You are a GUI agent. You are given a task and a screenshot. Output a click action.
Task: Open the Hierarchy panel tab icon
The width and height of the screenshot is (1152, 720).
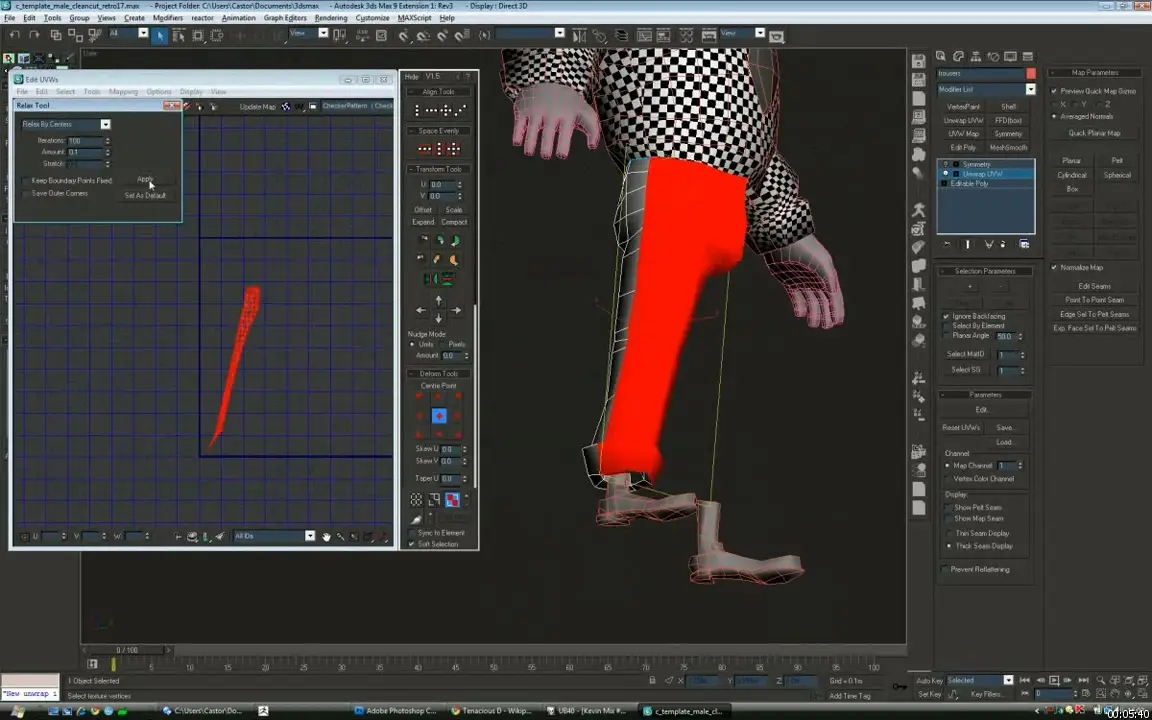(975, 57)
